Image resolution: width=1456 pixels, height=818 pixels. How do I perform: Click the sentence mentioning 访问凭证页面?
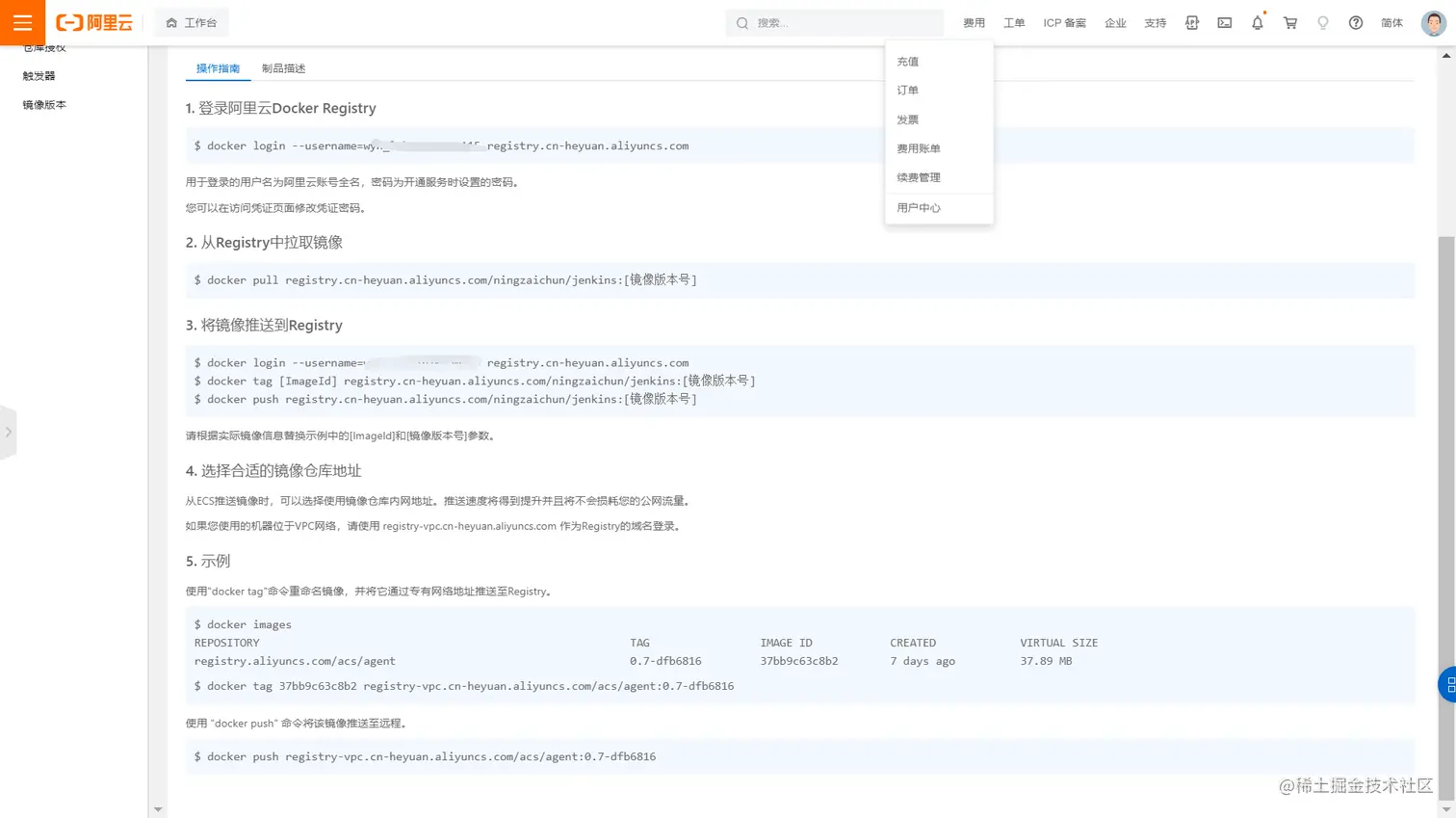(276, 208)
